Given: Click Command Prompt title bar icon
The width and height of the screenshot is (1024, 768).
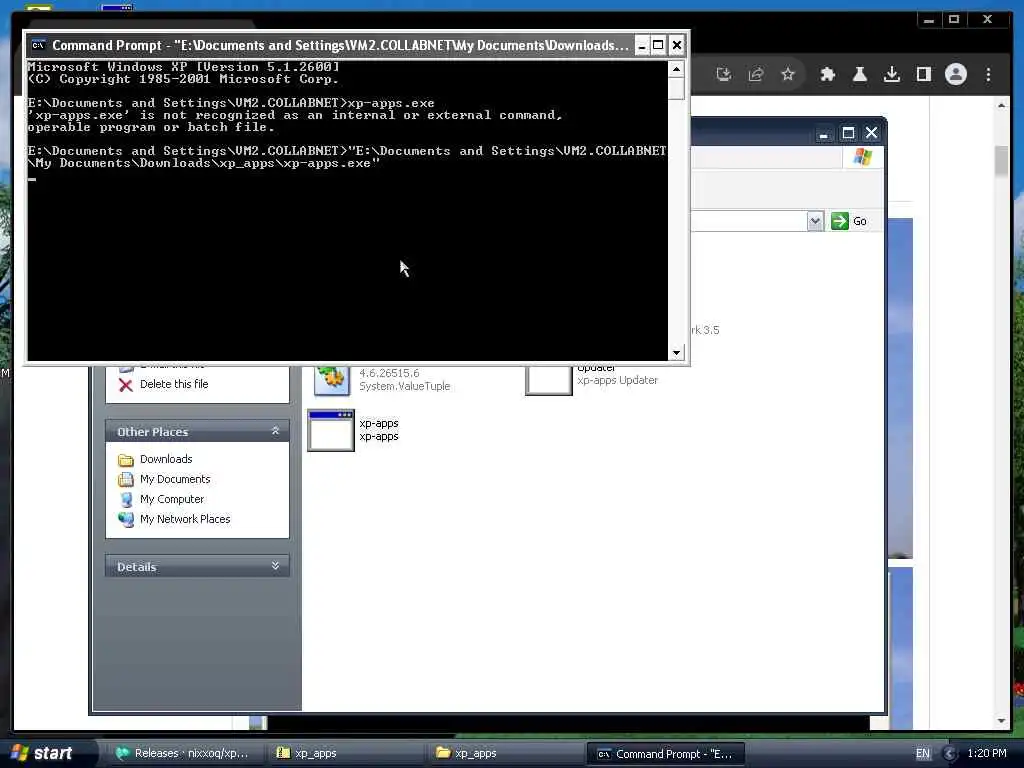Looking at the screenshot, I should click(39, 45).
